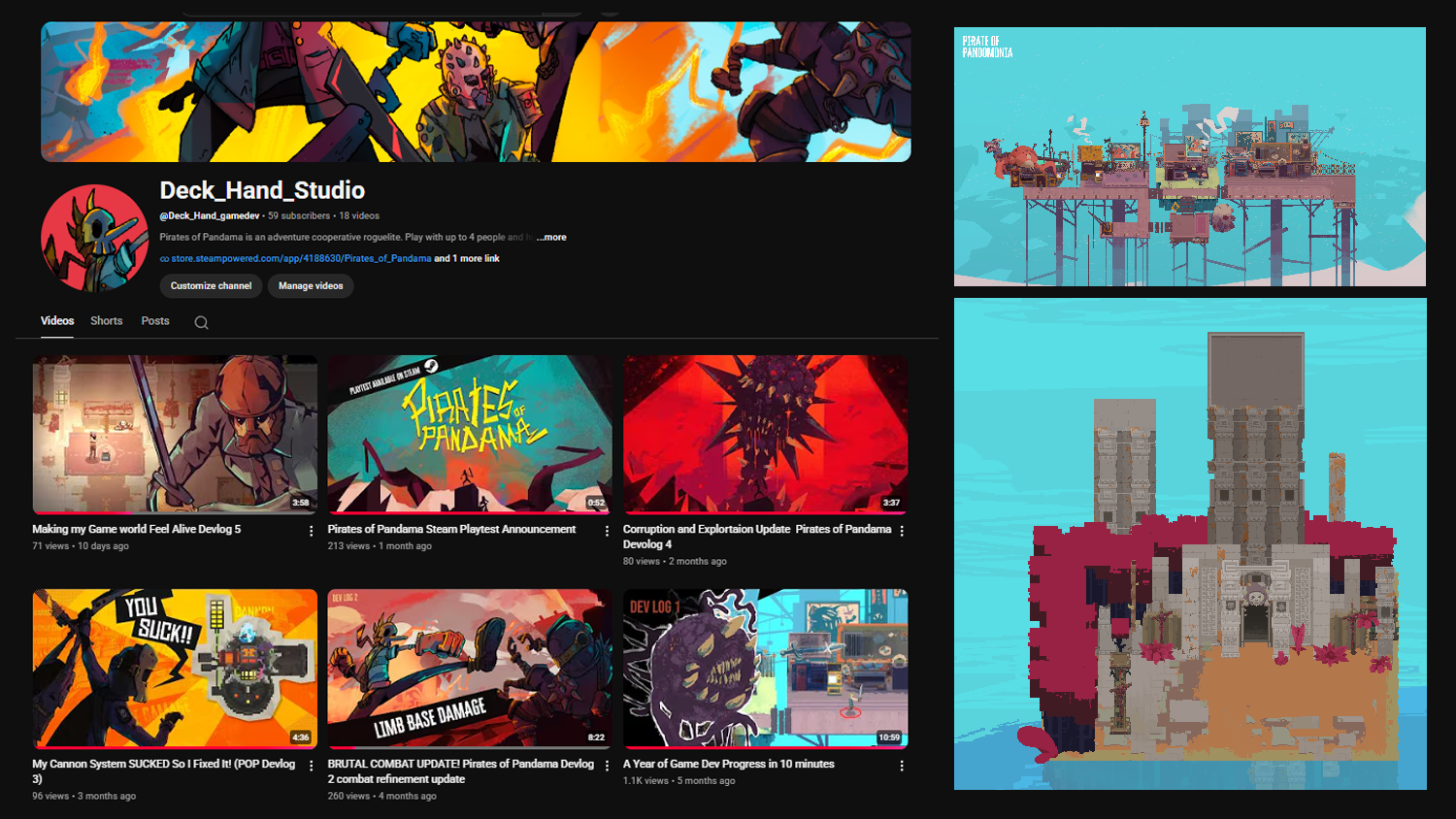Open options menu for BRUTAL COMBAT UPDATE video
The image size is (1456, 819).
tap(607, 766)
